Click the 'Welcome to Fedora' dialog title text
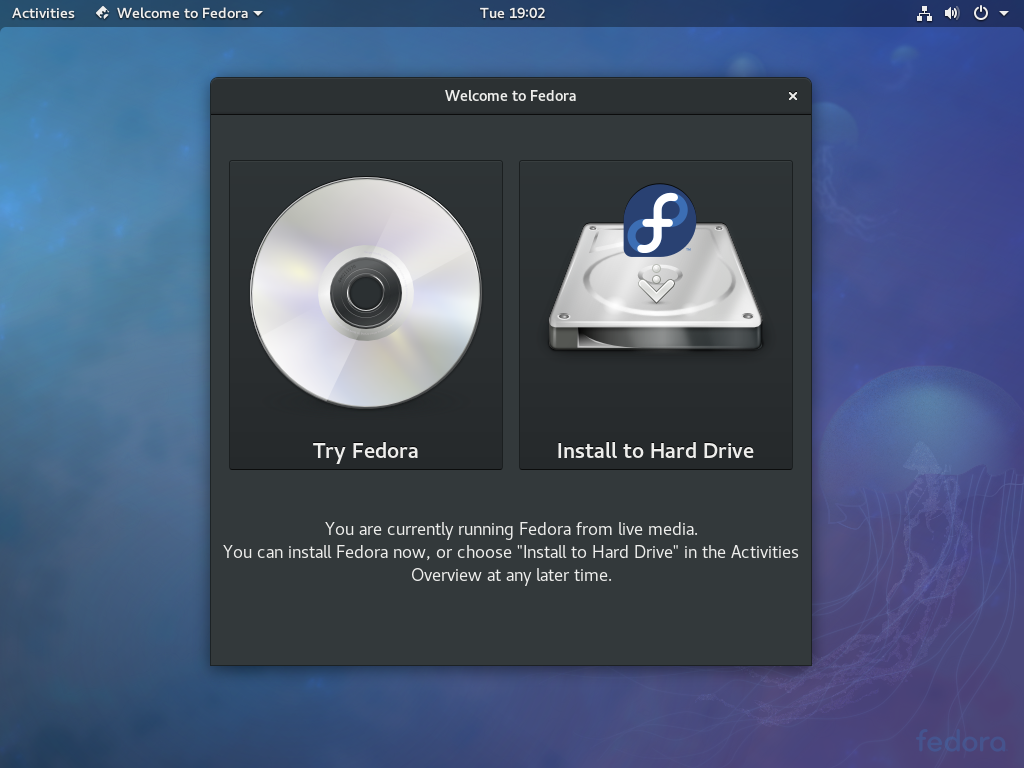The width and height of the screenshot is (1024, 768). coord(511,96)
